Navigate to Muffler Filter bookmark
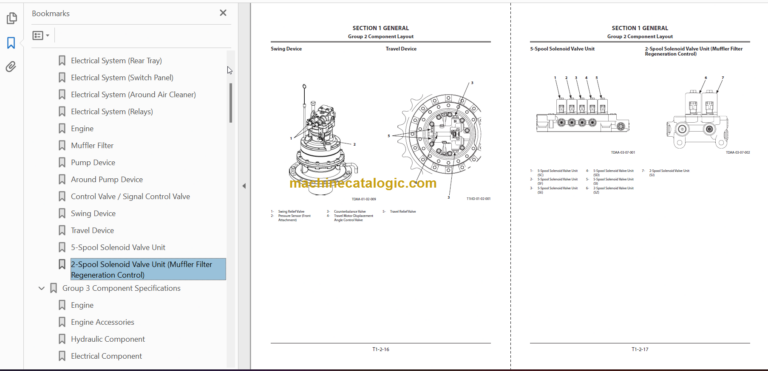Image resolution: width=768 pixels, height=371 pixels. point(92,146)
